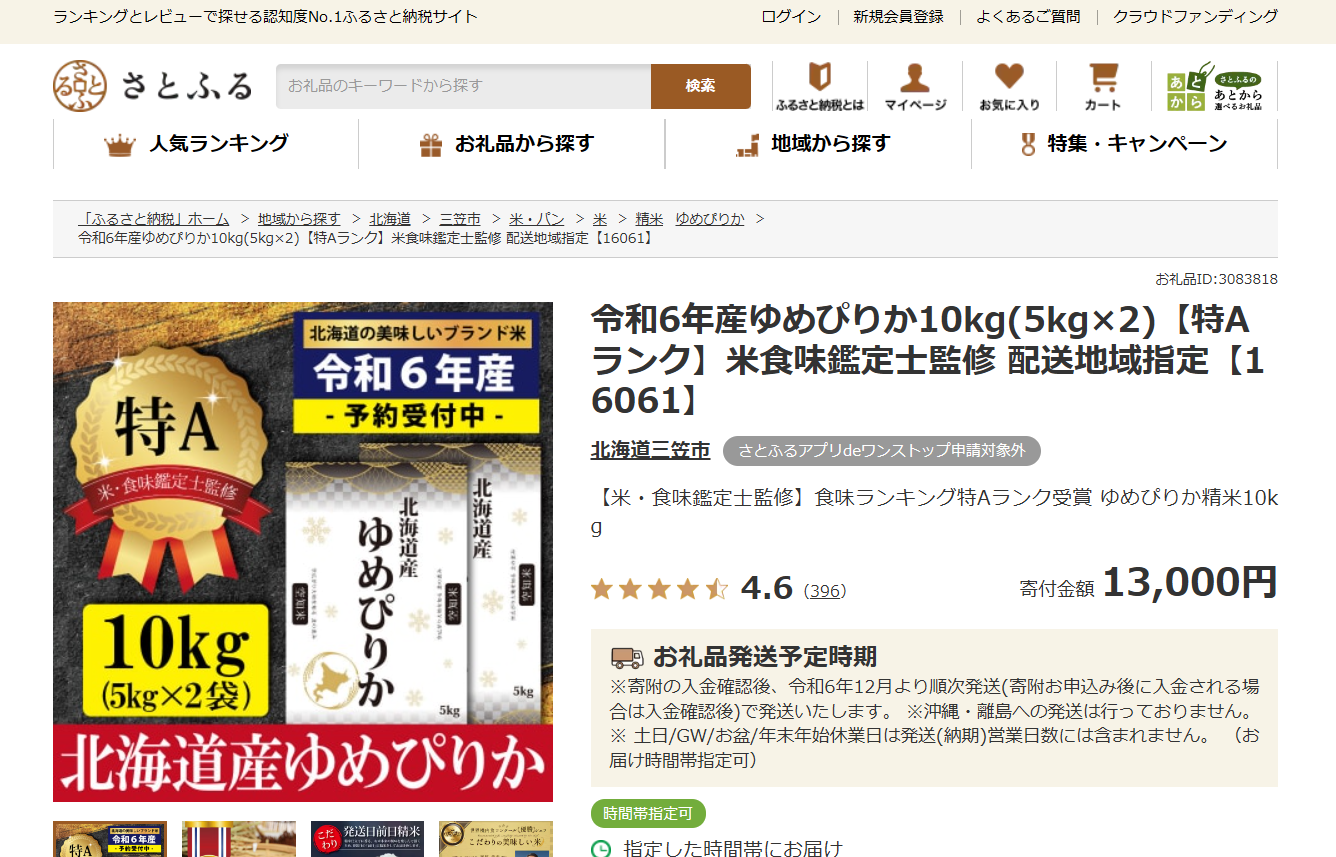
Task: Open クラウドファンディング link
Action: (1195, 17)
